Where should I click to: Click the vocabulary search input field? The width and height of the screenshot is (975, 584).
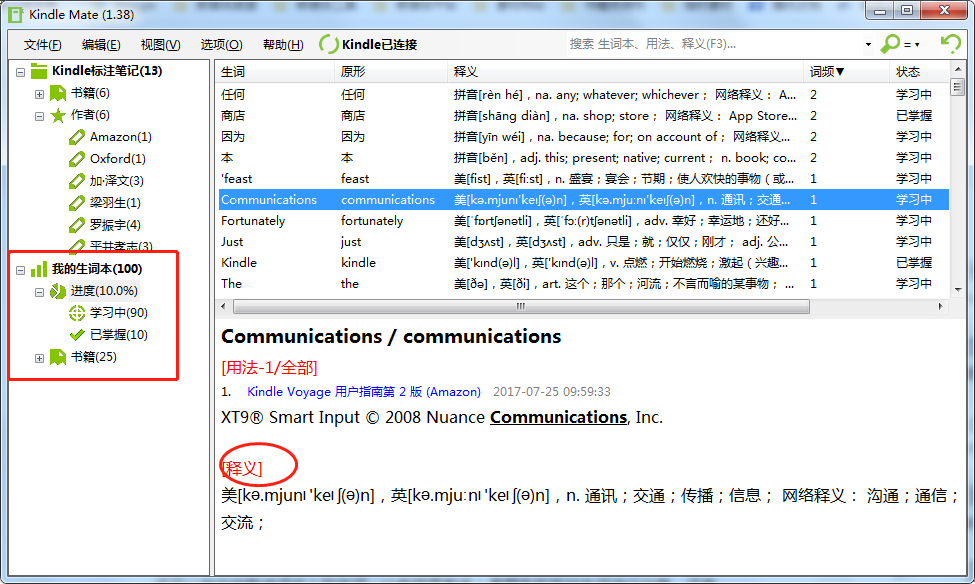714,44
